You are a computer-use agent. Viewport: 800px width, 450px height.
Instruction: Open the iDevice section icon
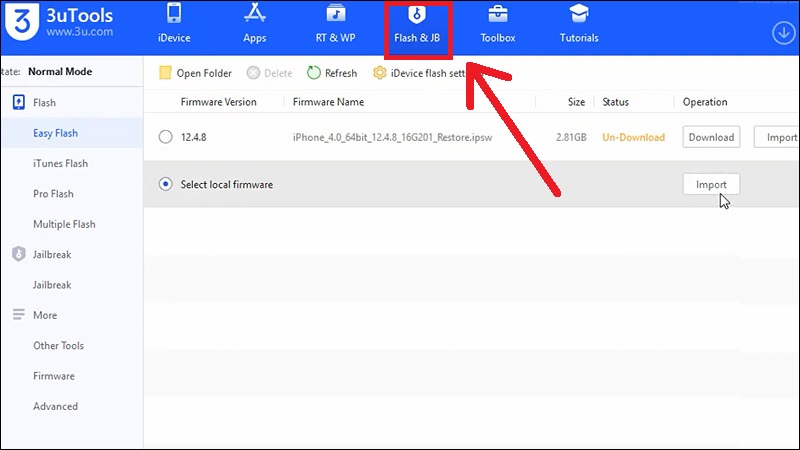tap(173, 16)
